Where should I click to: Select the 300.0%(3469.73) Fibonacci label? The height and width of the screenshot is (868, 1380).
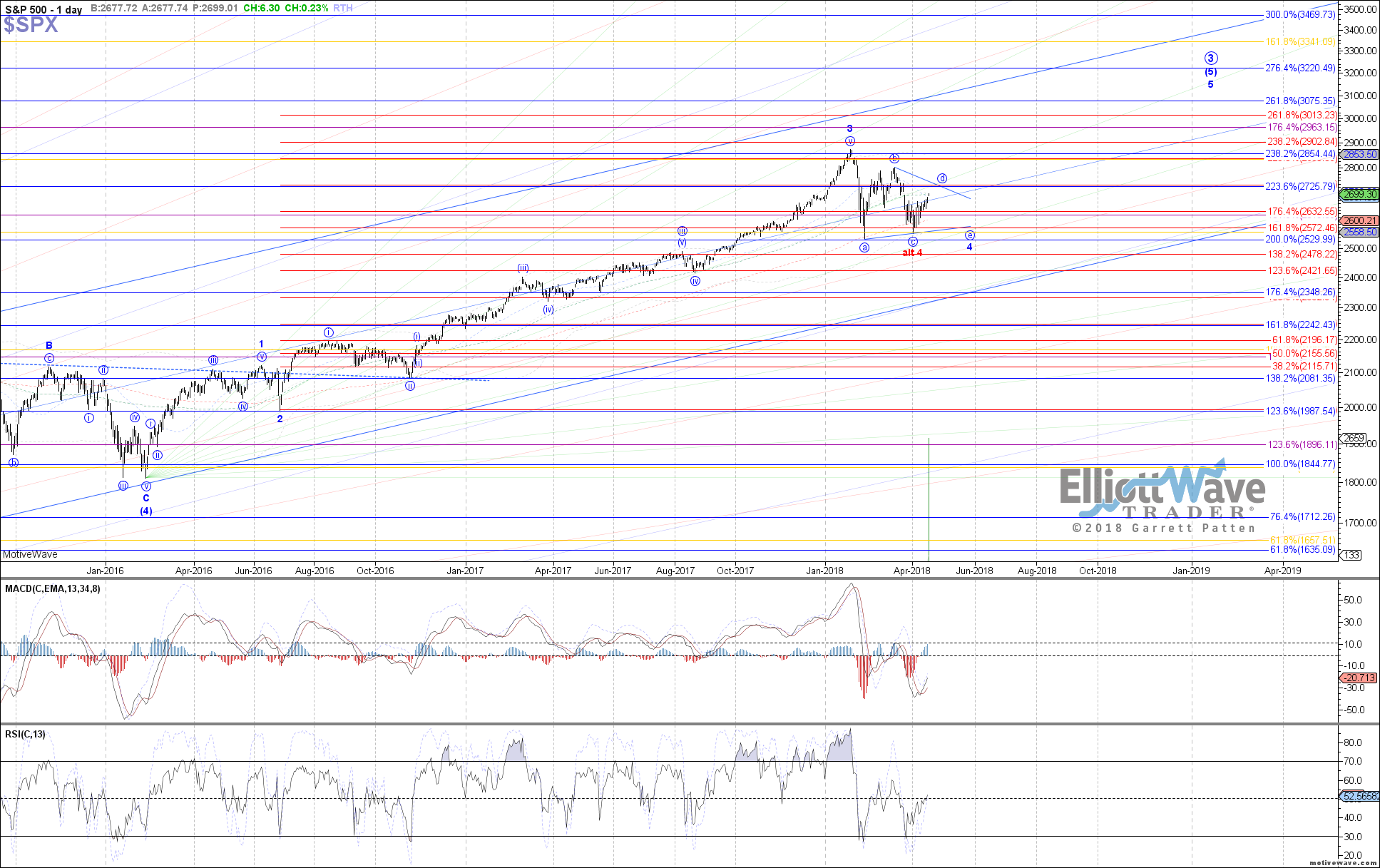1300,14
